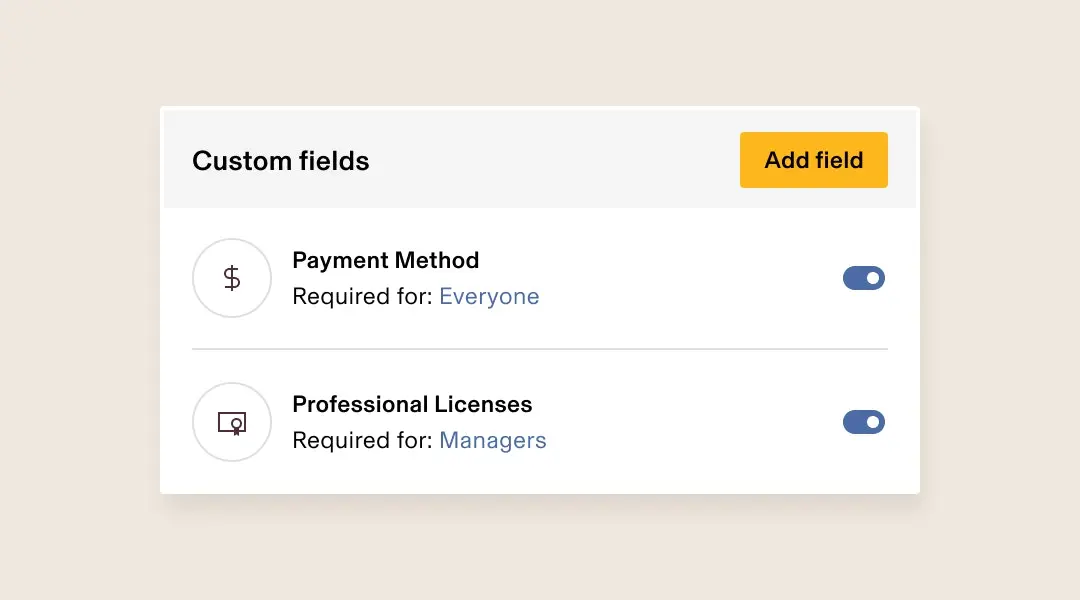This screenshot has width=1080, height=600.
Task: Open required-for options for Payment Method
Action: pyautogui.click(x=489, y=296)
